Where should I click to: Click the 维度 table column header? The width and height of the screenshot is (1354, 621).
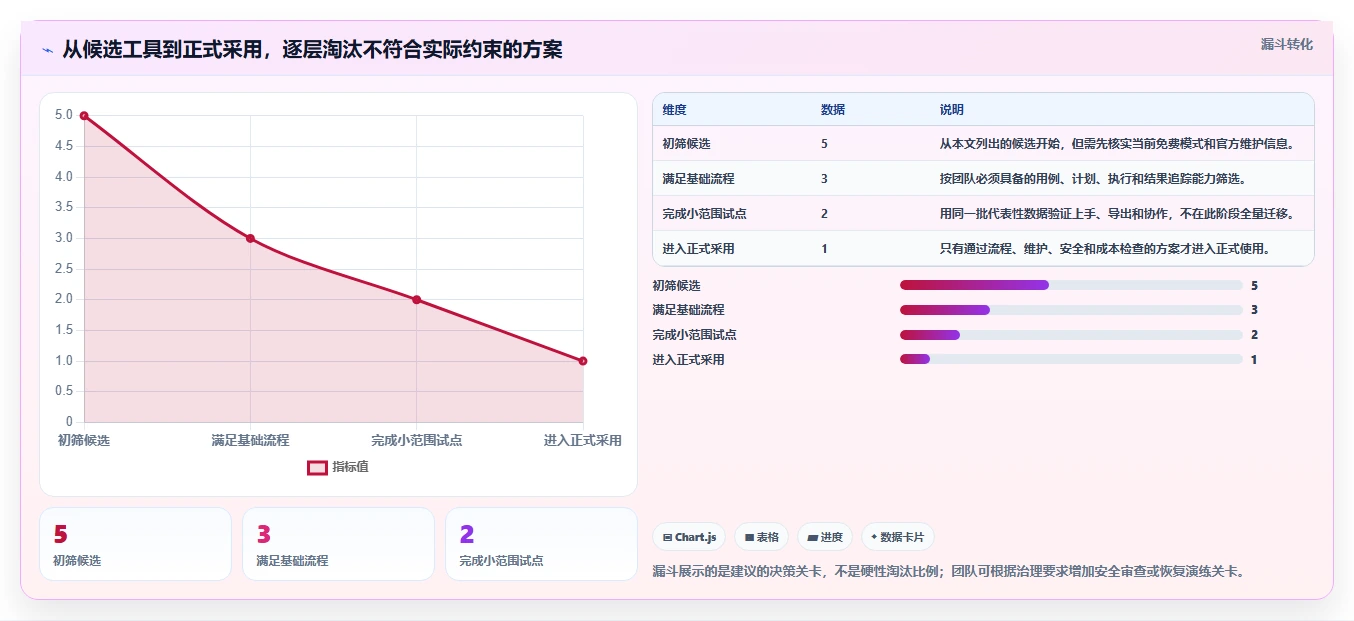pos(674,110)
